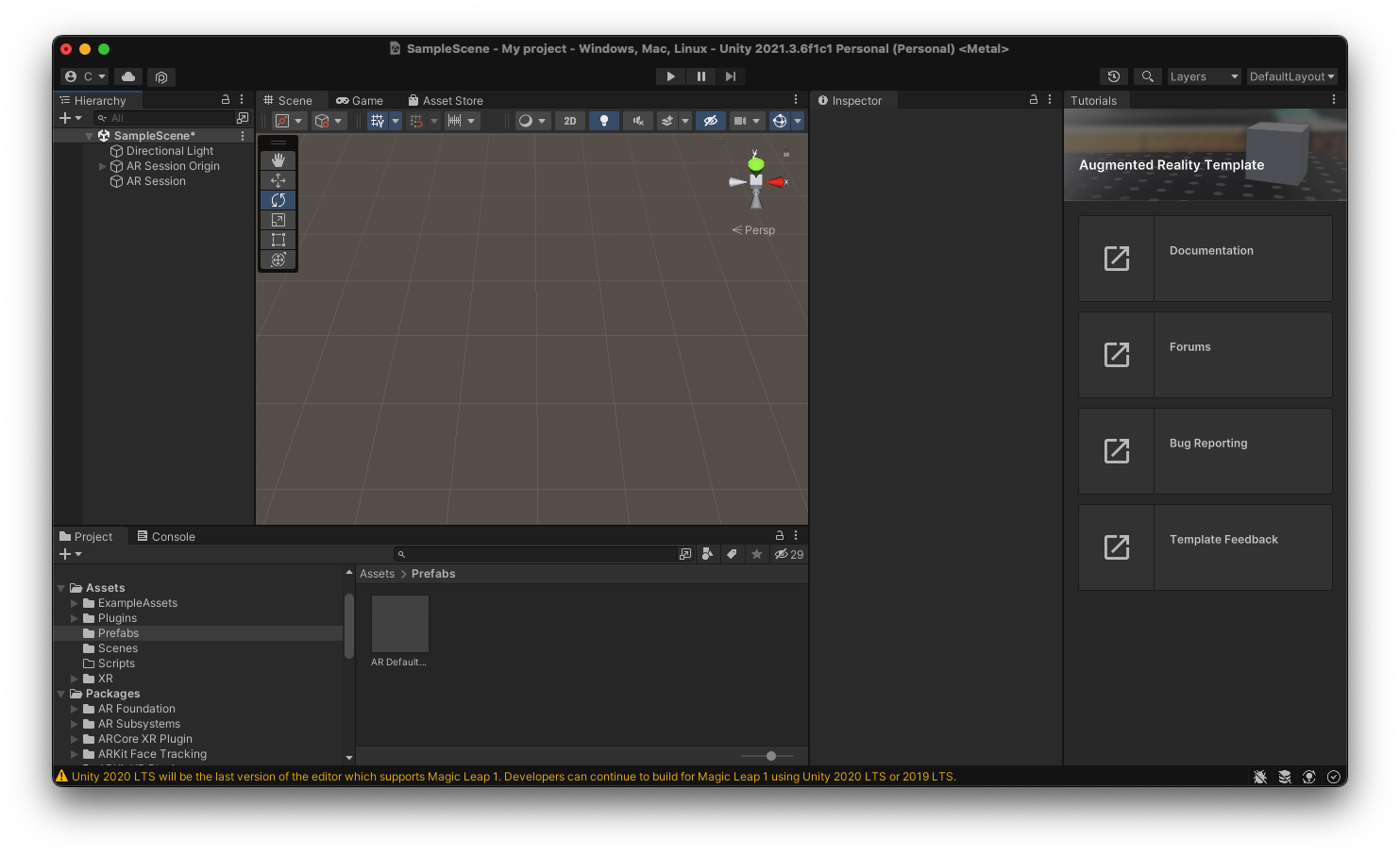Click the red X axis gizmo cone
Viewport: 1400px width, 856px height.
777,181
